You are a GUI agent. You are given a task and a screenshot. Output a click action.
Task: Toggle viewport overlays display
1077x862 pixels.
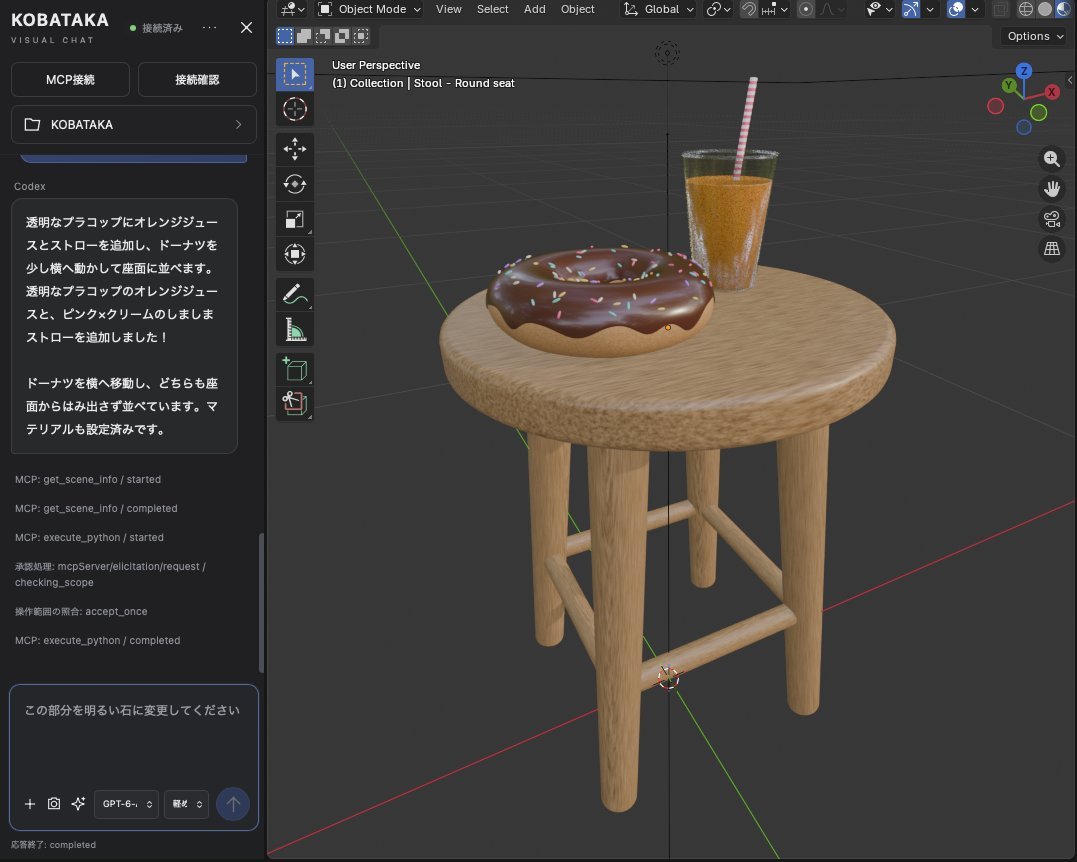tap(955, 9)
